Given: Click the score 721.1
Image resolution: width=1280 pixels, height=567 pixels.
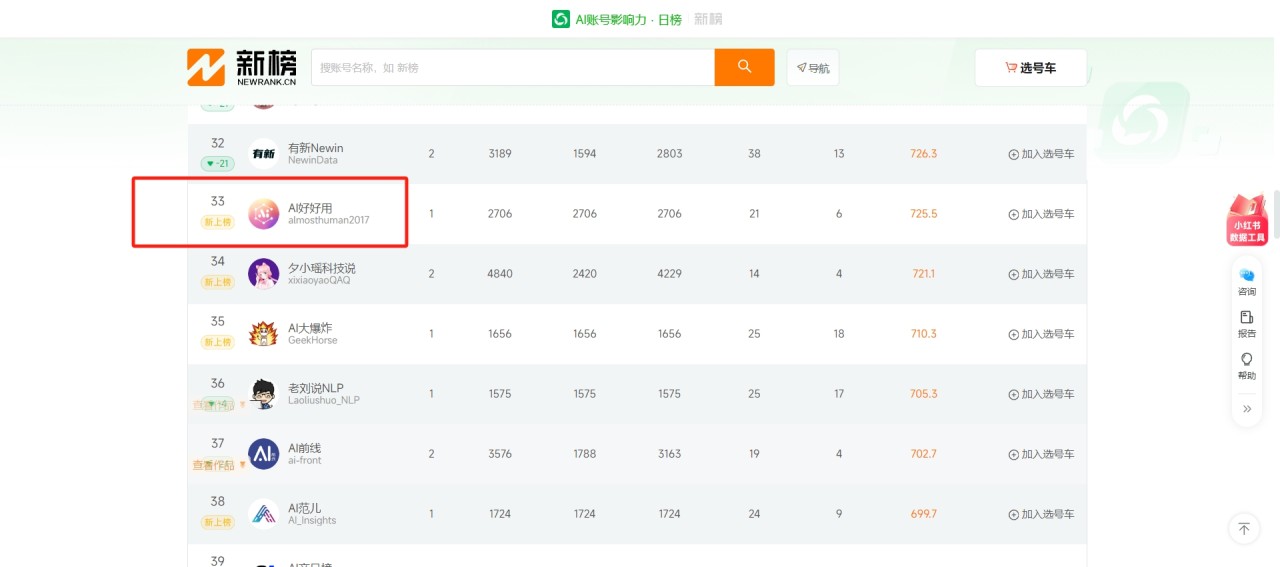Looking at the screenshot, I should 923,274.
